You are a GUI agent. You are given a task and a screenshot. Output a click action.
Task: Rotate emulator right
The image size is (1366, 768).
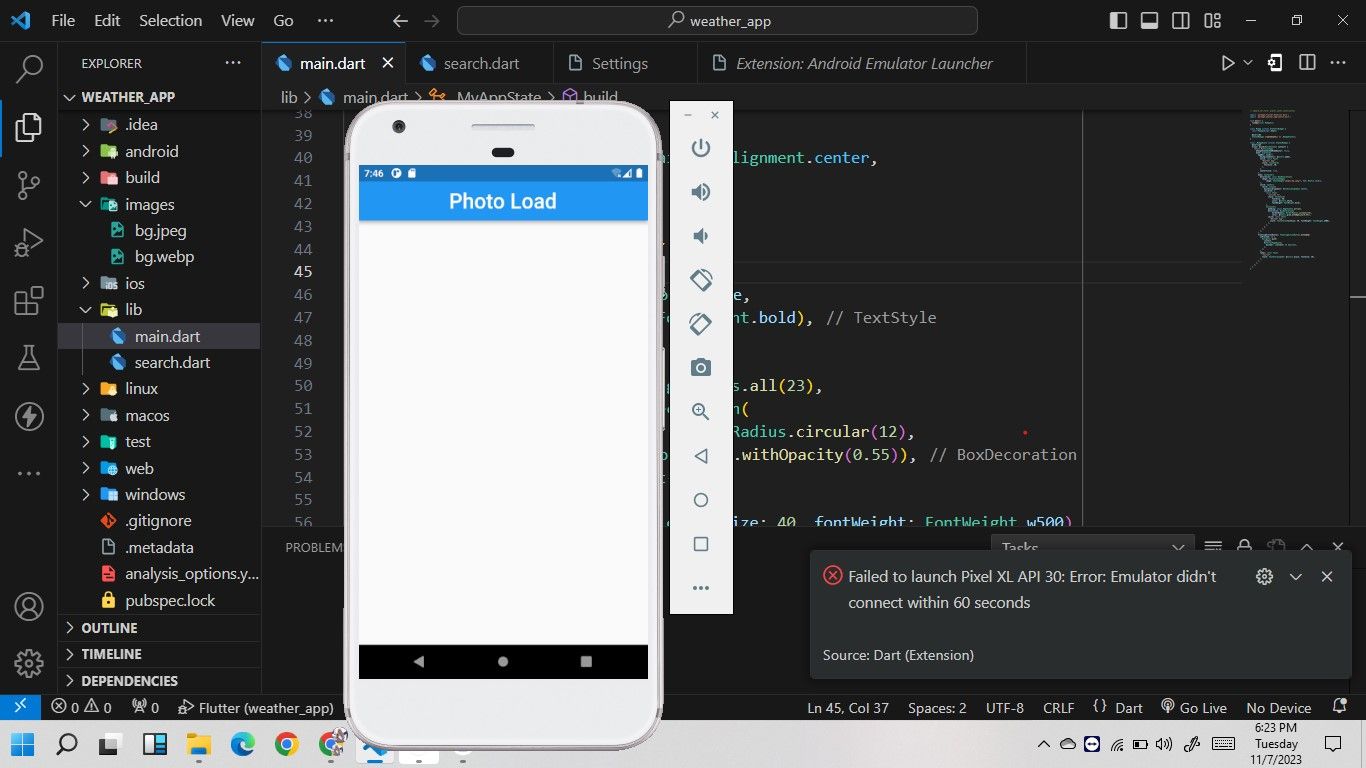point(701,324)
